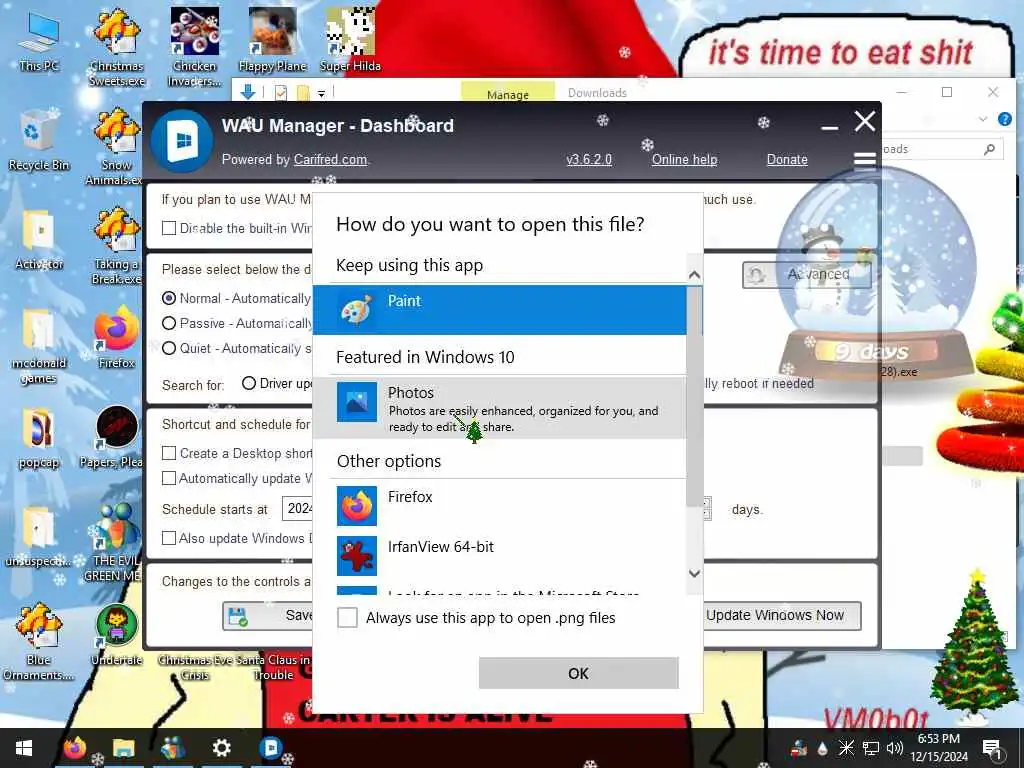The width and height of the screenshot is (1024, 768).
Task: Check Also update Windows option
Action: (169, 537)
